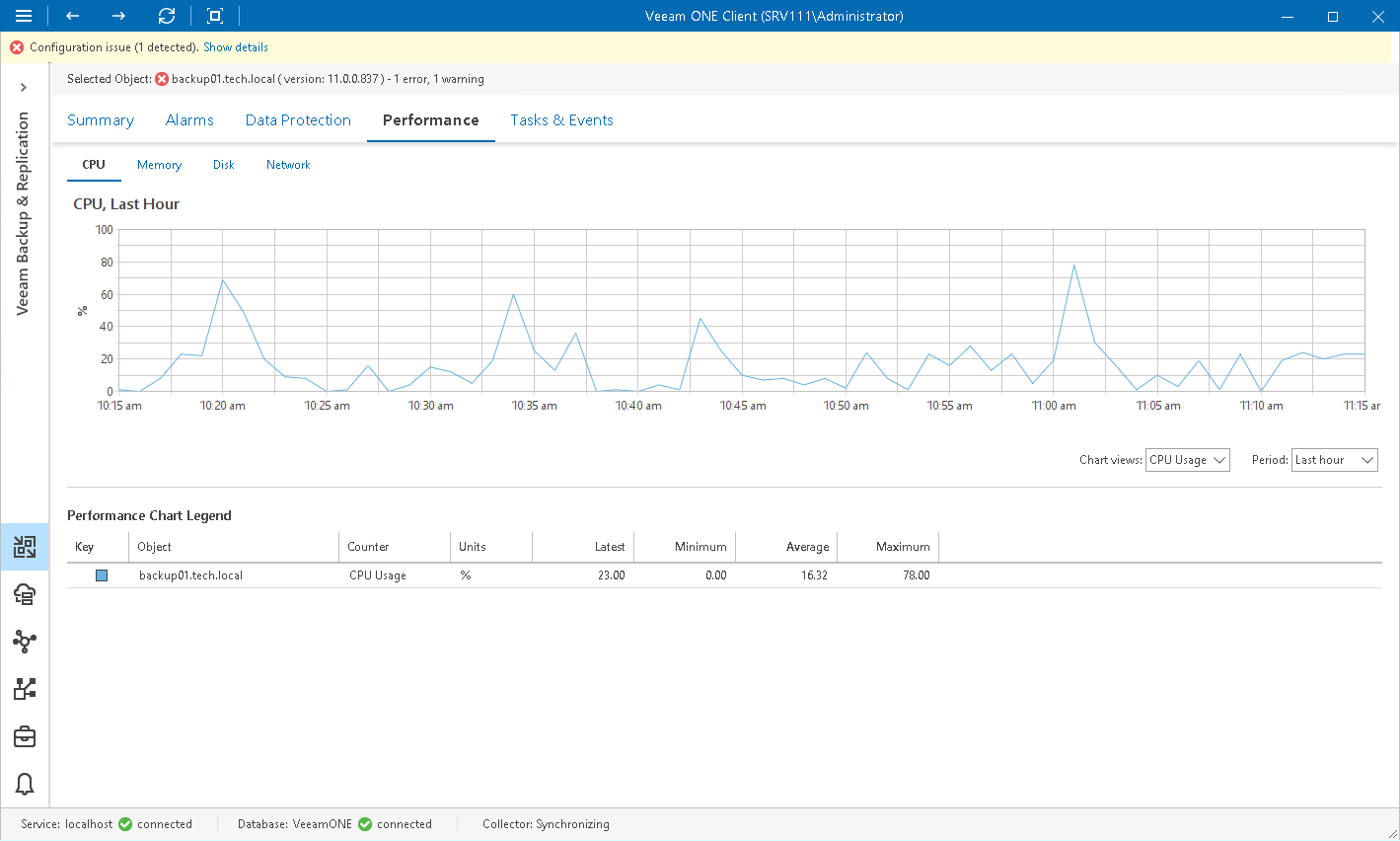Click the Maximum value 78.00

point(917,575)
